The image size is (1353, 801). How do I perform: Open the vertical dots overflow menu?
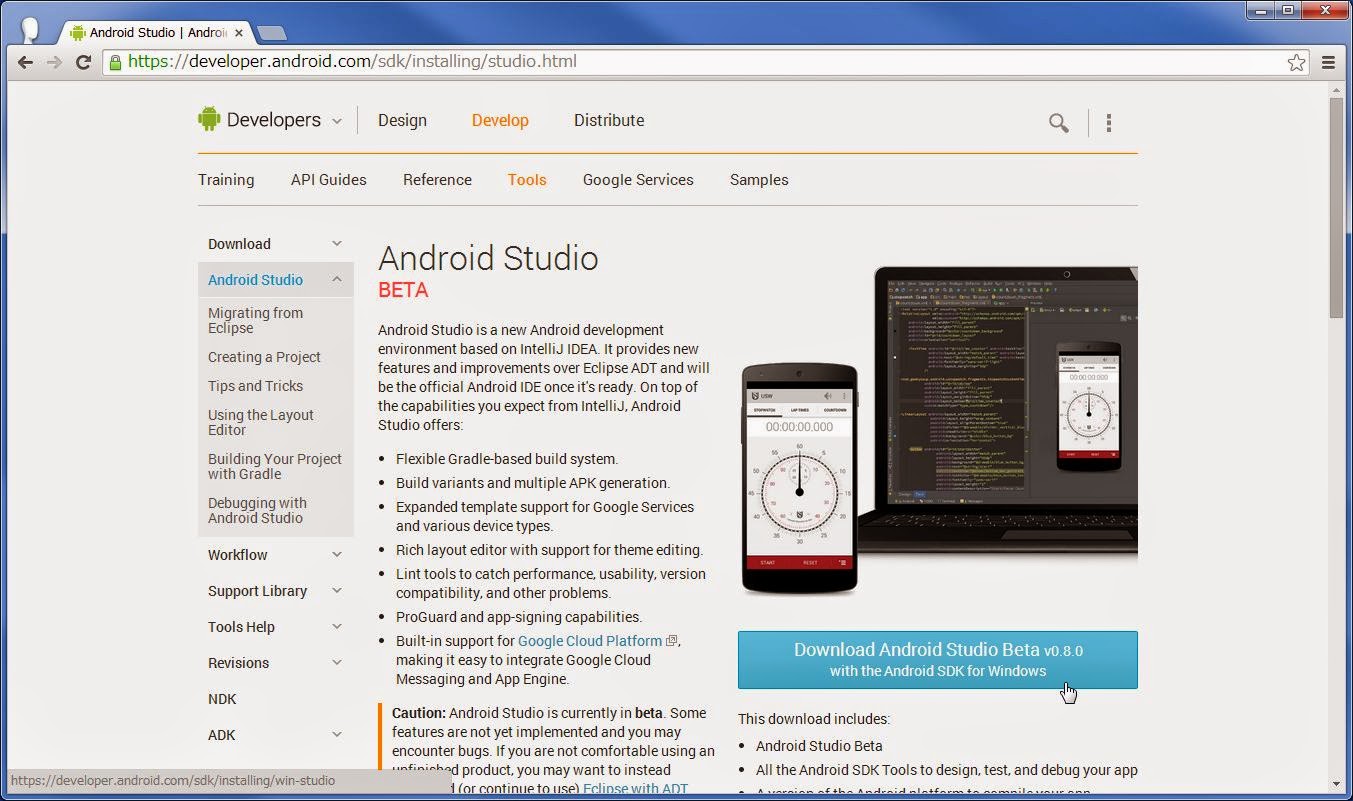tap(1108, 123)
